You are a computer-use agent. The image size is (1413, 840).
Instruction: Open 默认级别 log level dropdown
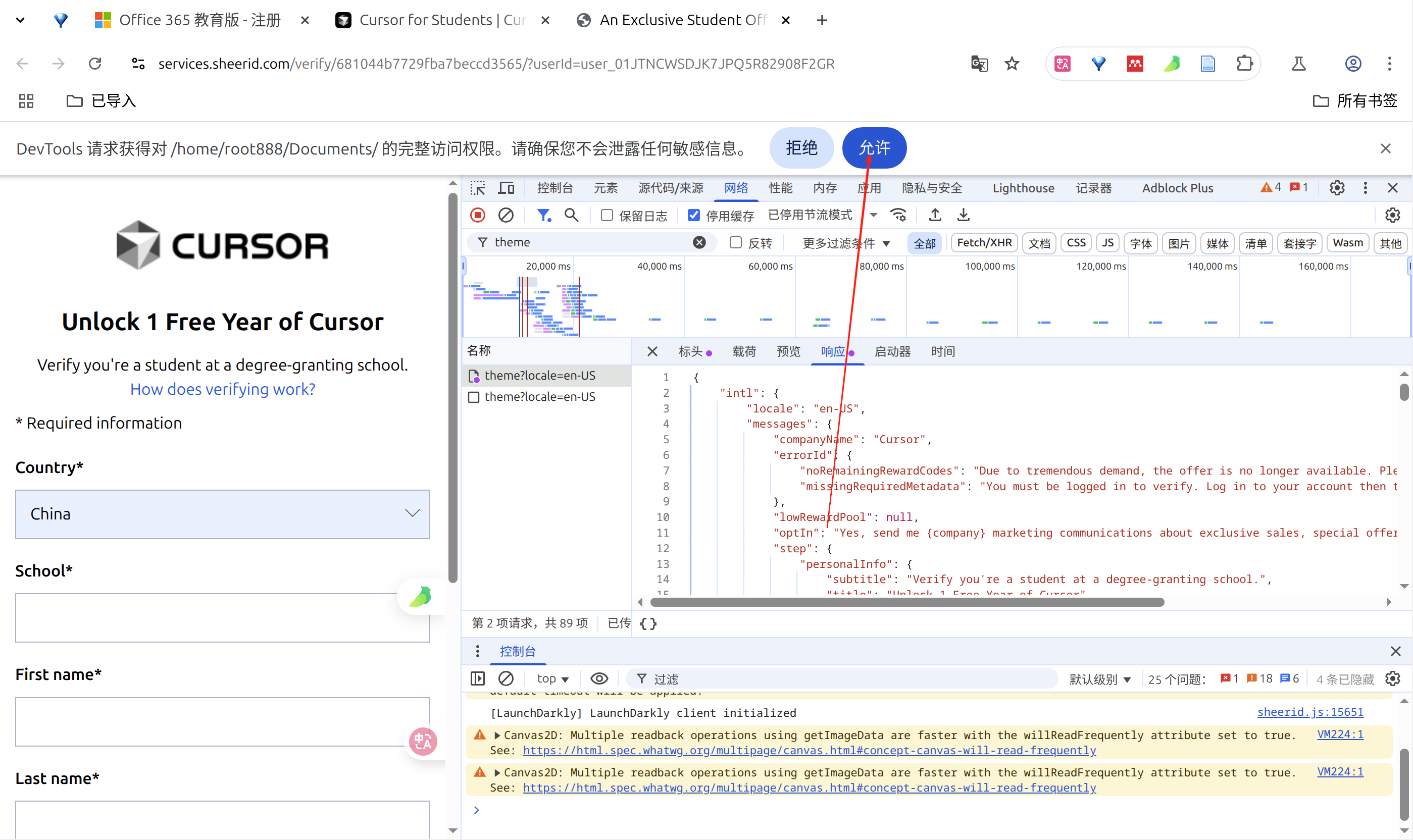1100,678
